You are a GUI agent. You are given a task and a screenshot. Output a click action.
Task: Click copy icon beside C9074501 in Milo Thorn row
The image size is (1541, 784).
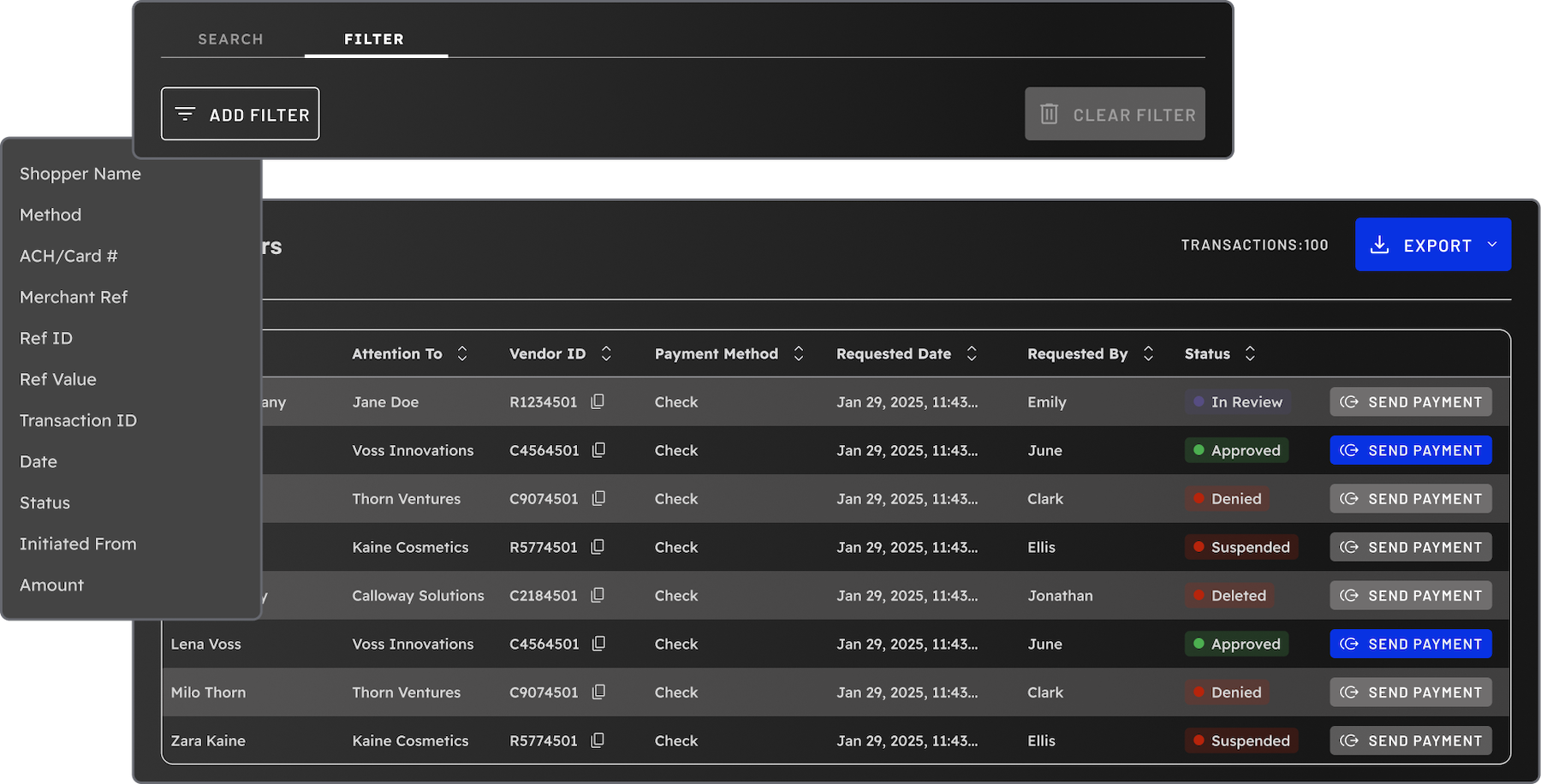598,692
